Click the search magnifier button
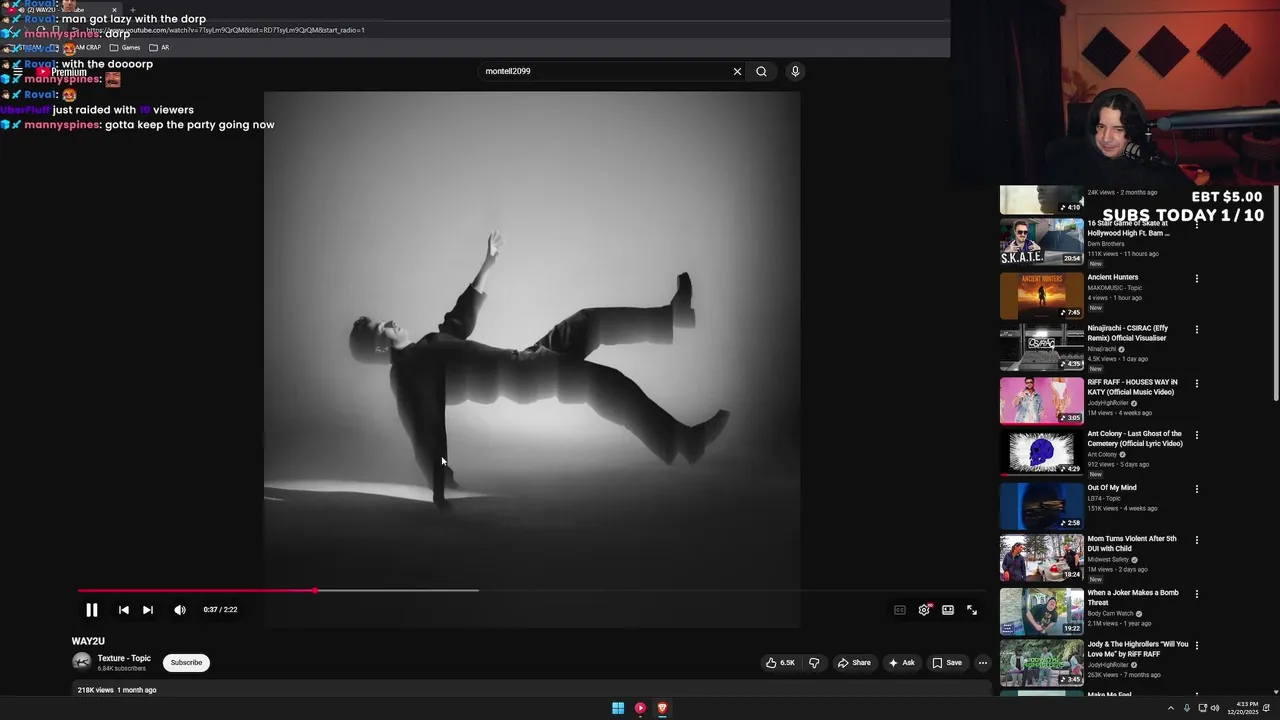Image resolution: width=1280 pixels, height=720 pixels. click(x=762, y=71)
